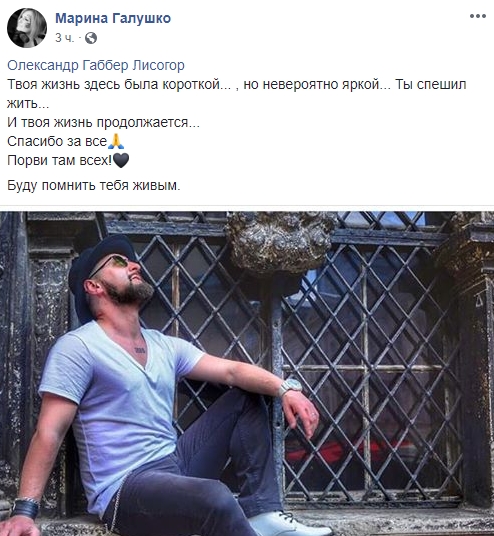Click the praying hands emoji

116,141
